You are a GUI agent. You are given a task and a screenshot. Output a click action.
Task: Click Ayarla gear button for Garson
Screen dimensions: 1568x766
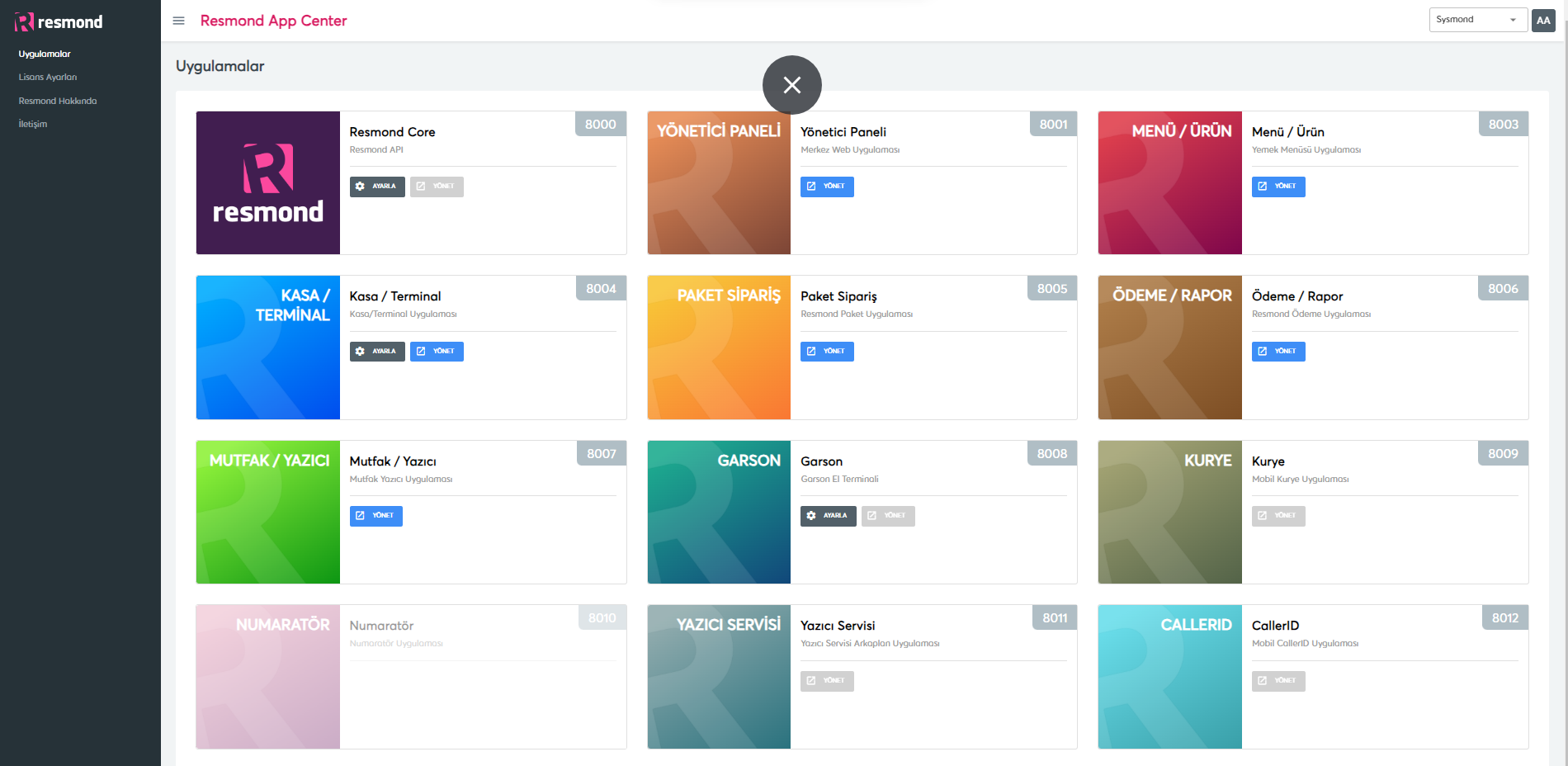point(828,516)
